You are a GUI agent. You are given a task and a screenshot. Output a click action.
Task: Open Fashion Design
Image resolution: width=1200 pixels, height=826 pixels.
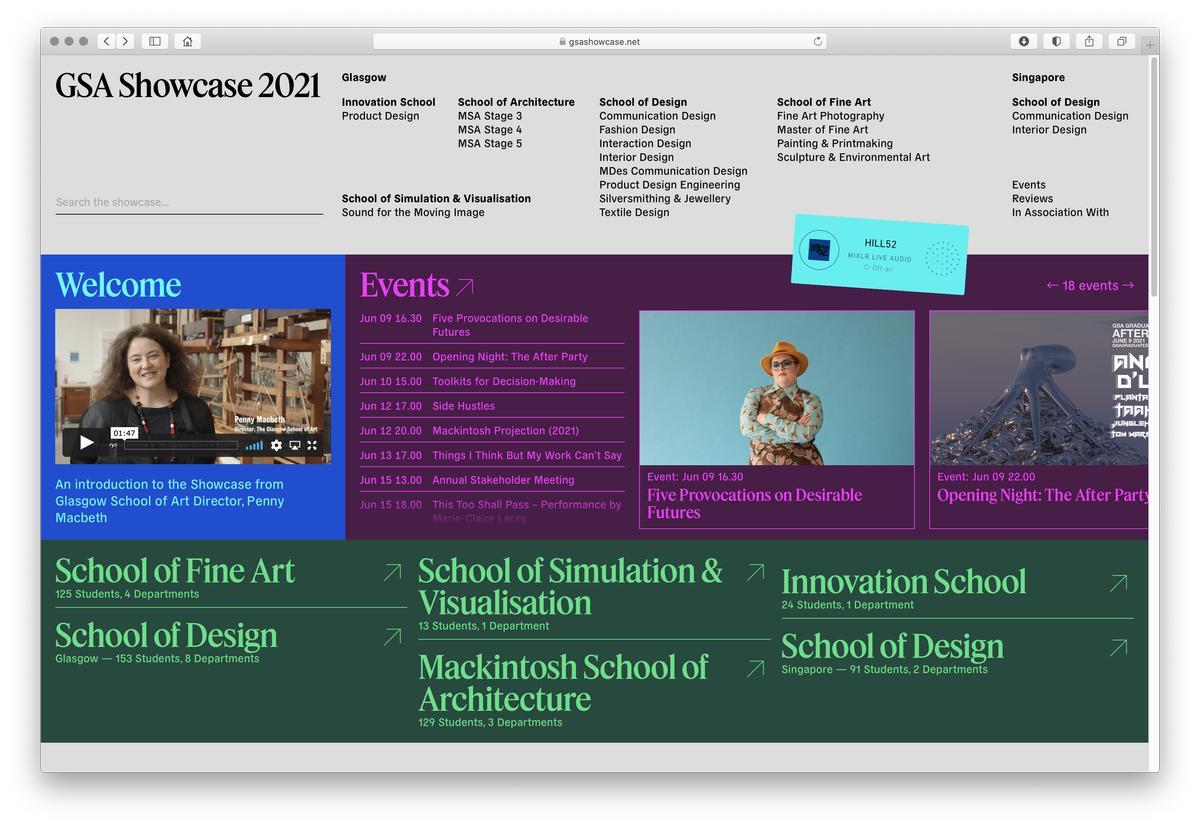click(x=637, y=130)
